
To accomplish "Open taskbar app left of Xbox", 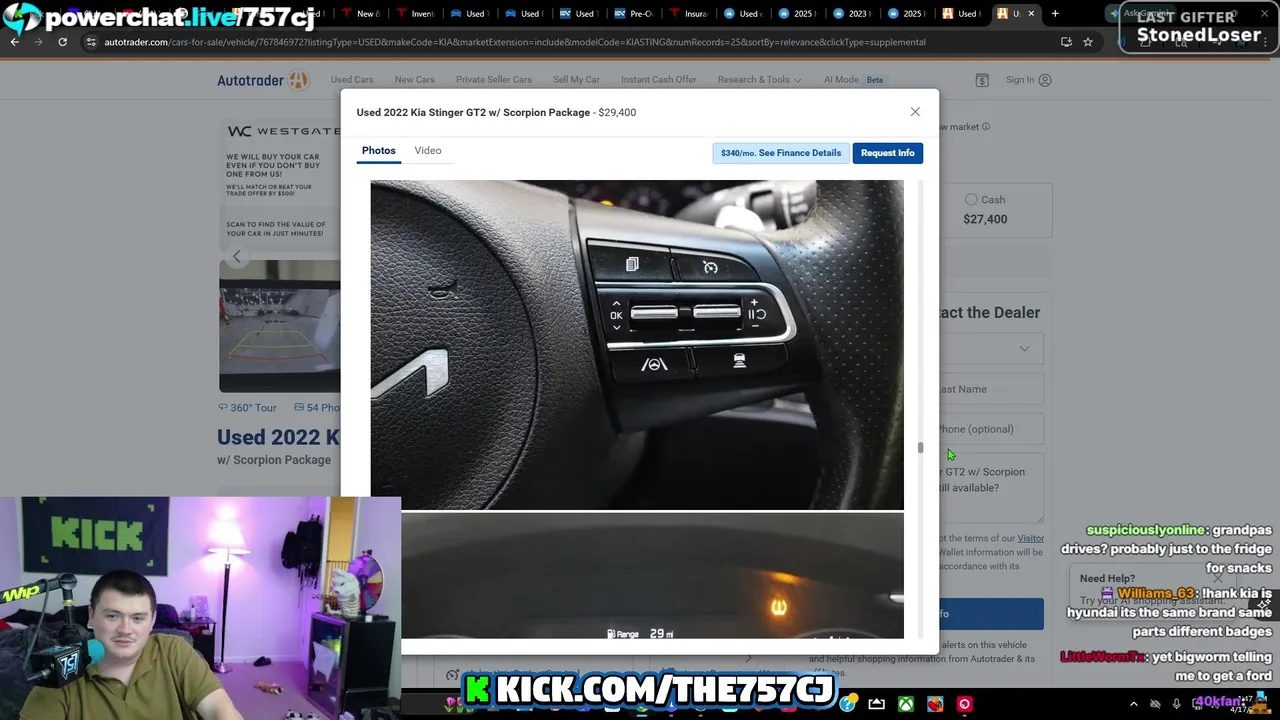I will click(x=877, y=704).
